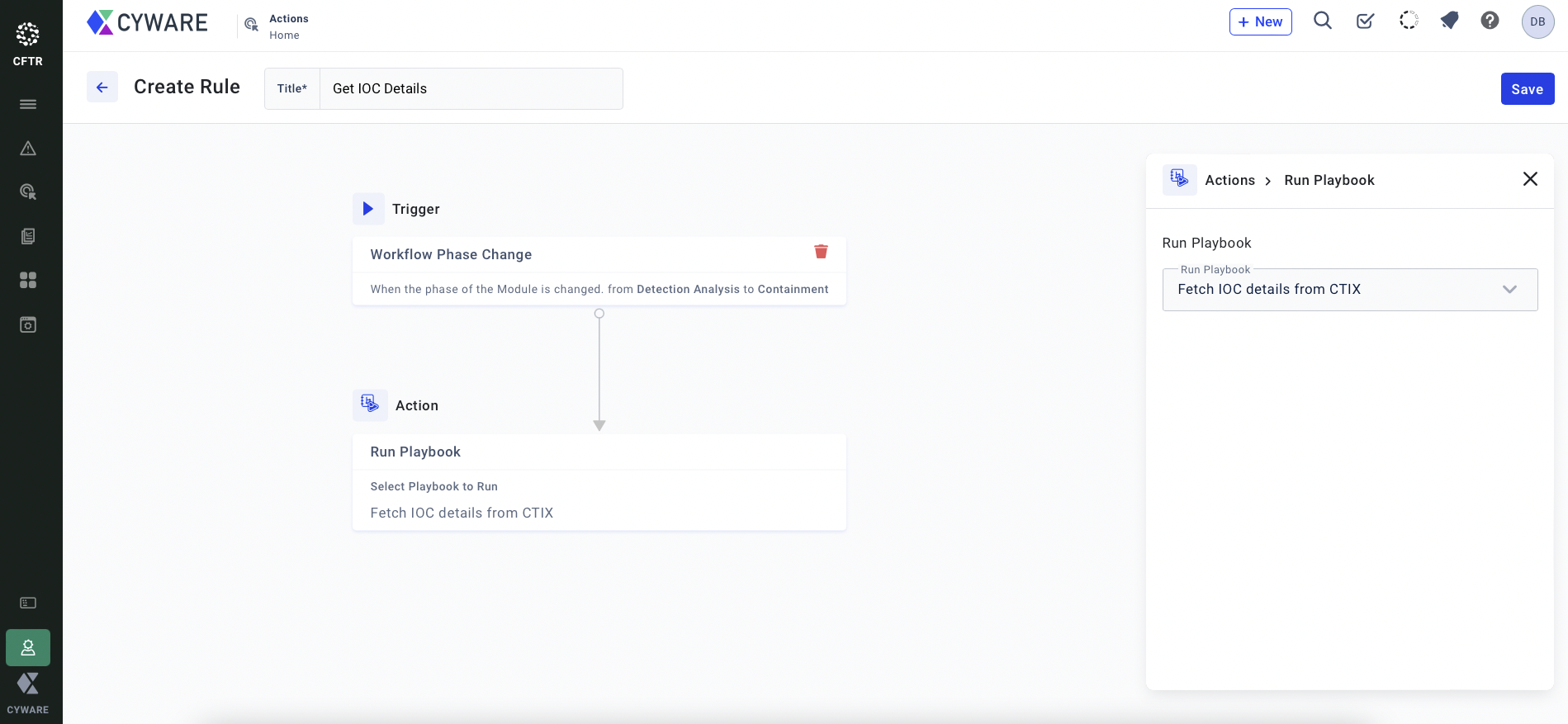This screenshot has width=1568, height=724.
Task: Close the Run Playbook side panel
Action: pyautogui.click(x=1529, y=179)
